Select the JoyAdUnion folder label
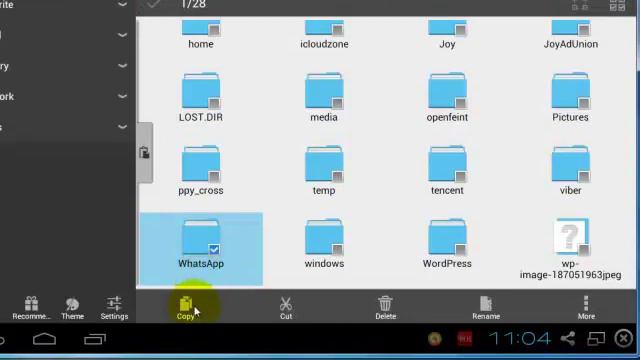 [571, 44]
